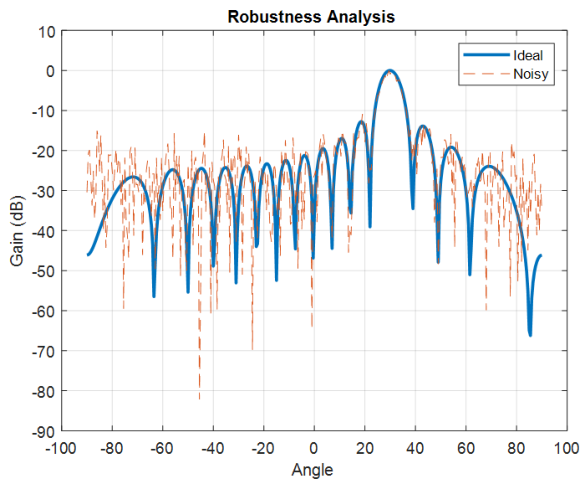588x488 pixels.
Task: Click the blue Ideal line sample in legend
Action: click(x=486, y=55)
